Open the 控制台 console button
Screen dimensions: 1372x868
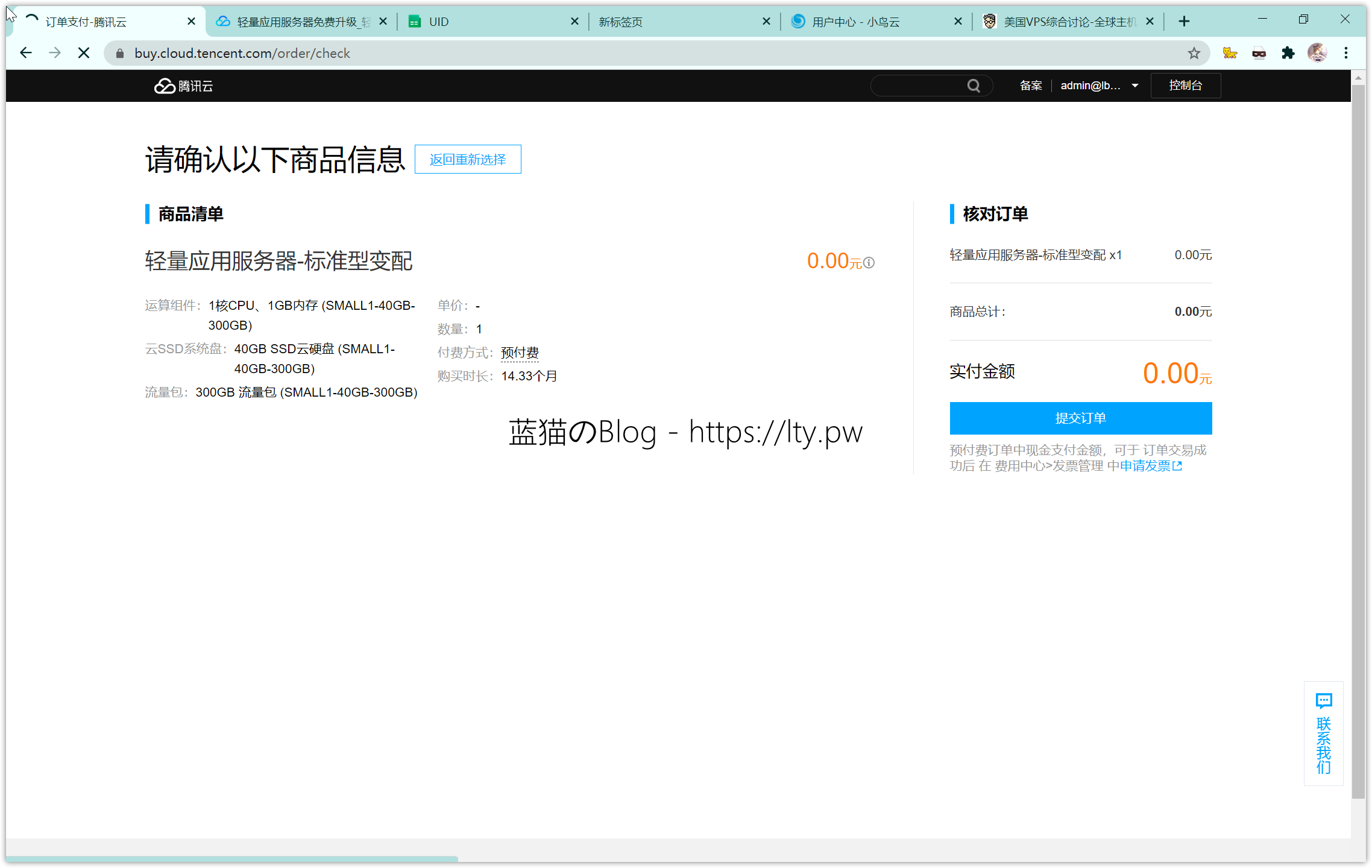pyautogui.click(x=1185, y=86)
